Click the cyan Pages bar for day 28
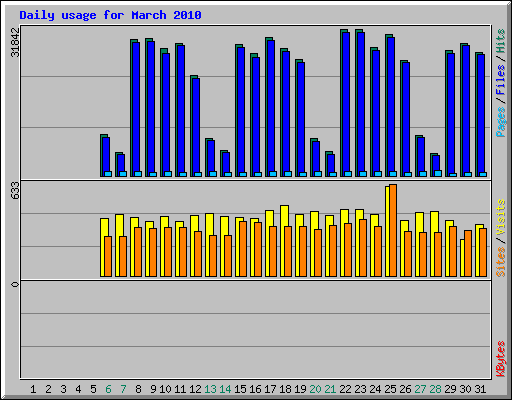512x400 pixels. pyautogui.click(x=438, y=173)
